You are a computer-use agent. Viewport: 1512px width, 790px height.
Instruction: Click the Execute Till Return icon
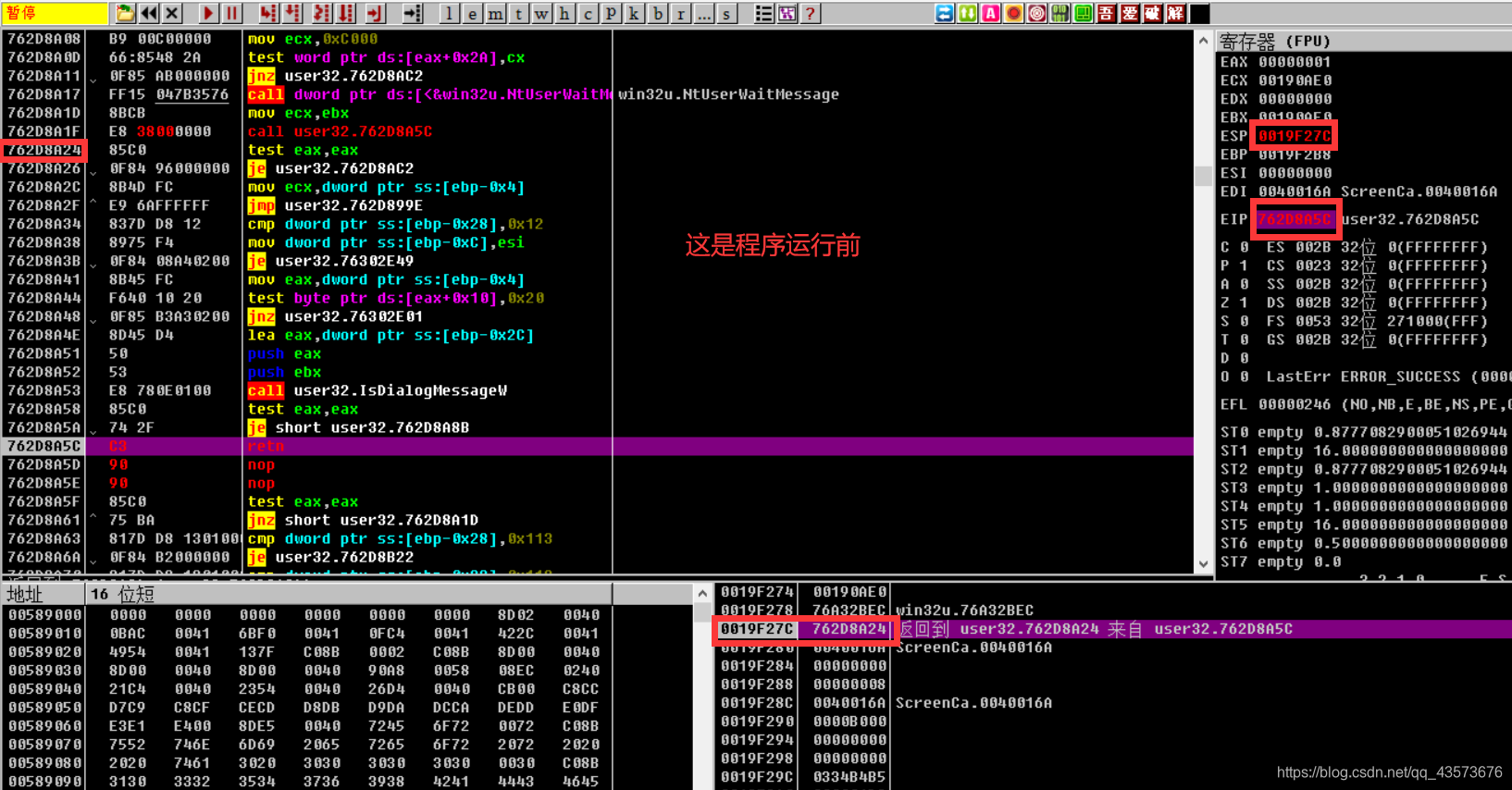tap(375, 13)
